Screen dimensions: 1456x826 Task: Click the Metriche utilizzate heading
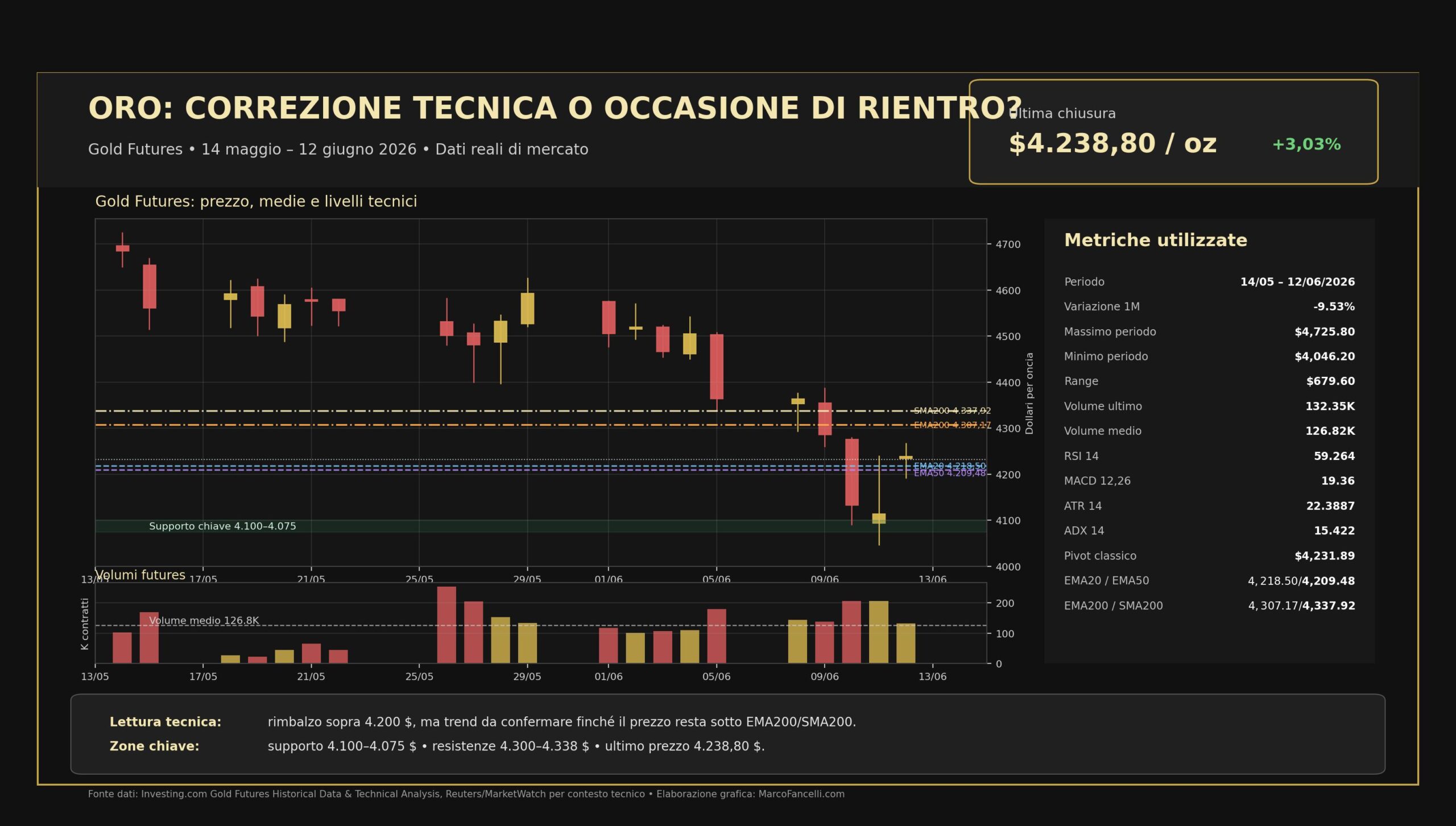click(x=1155, y=240)
